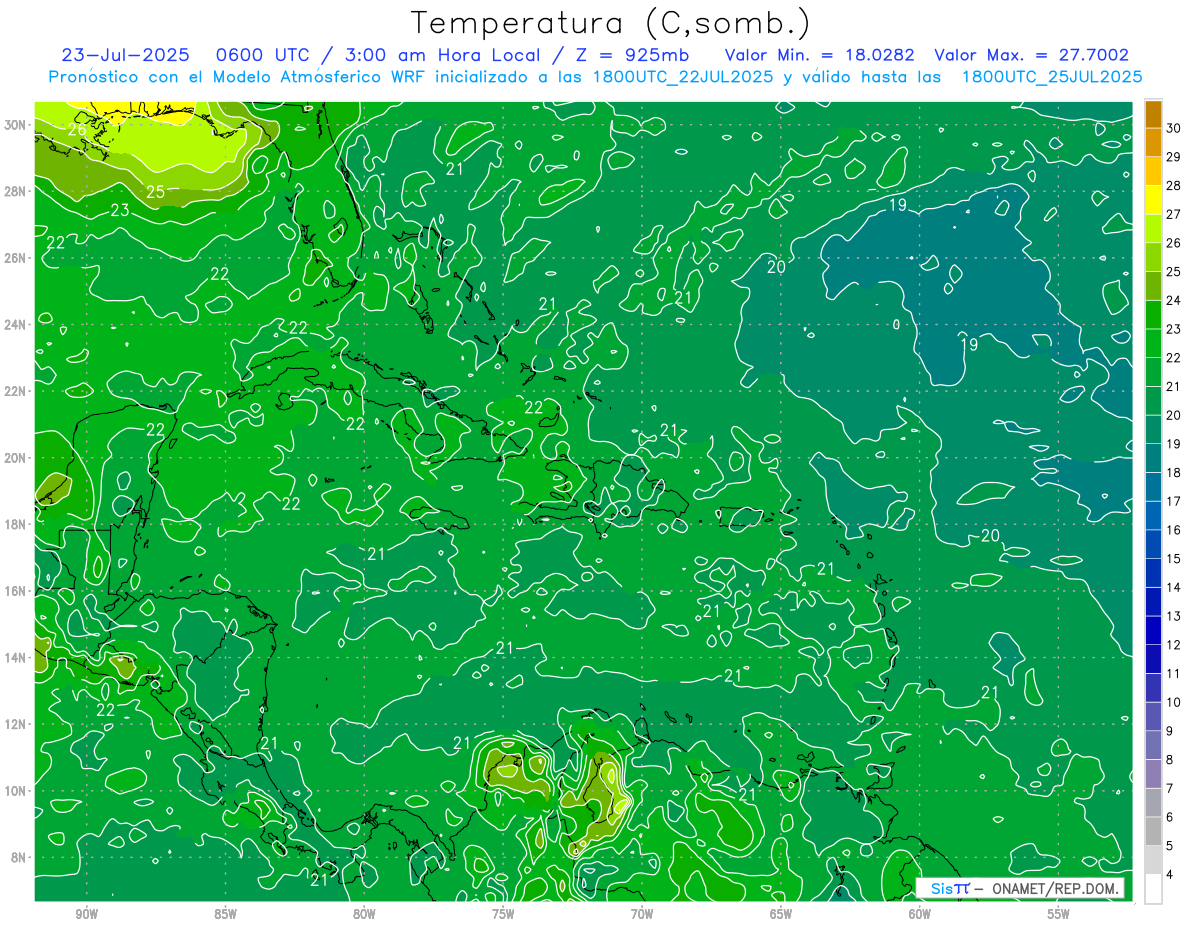
Task: Click the 26 contour label on the map
Action: tap(77, 130)
